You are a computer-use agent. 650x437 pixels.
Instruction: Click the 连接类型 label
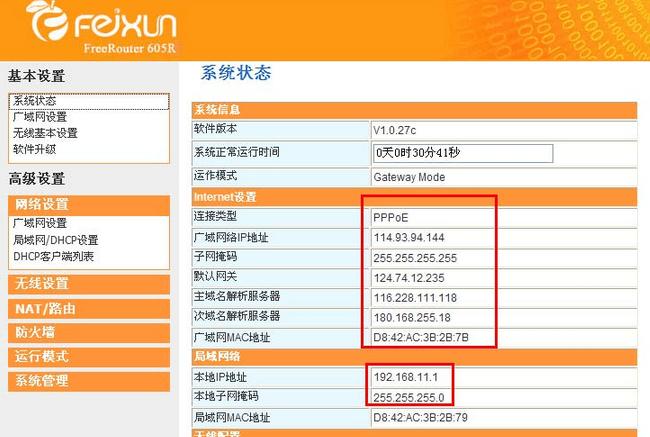point(215,216)
